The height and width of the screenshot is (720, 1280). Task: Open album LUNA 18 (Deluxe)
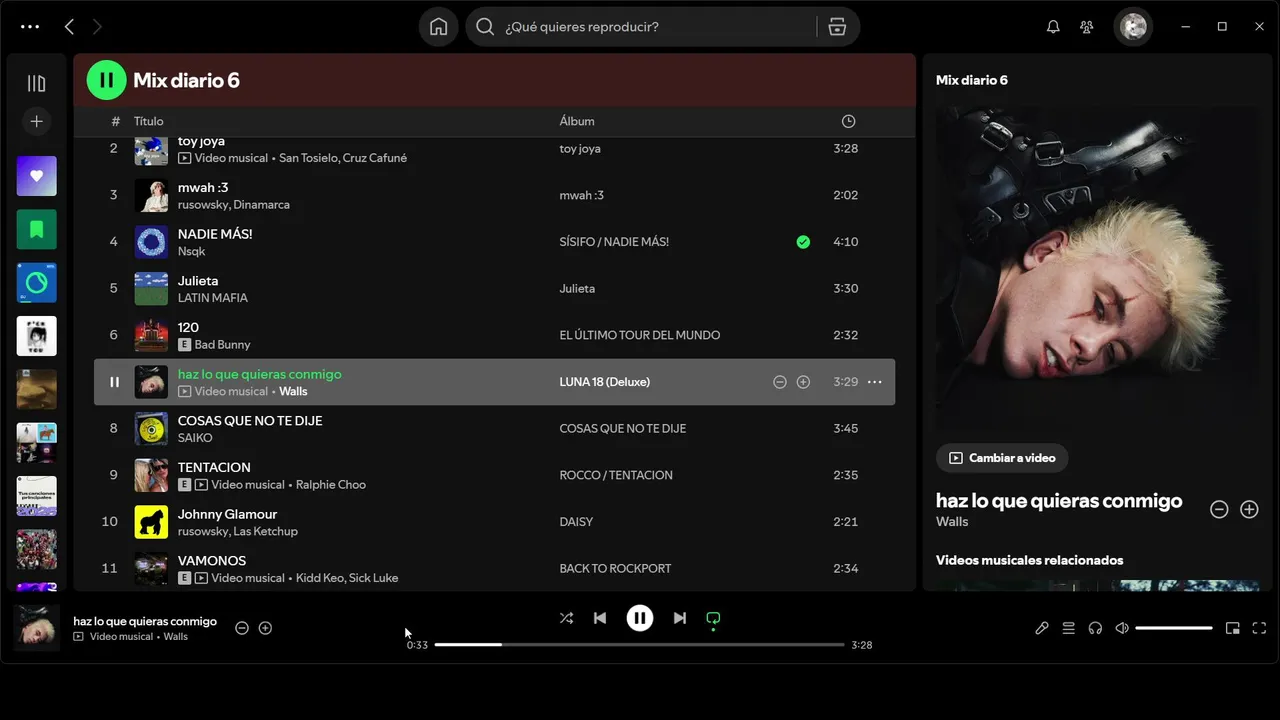coord(605,382)
